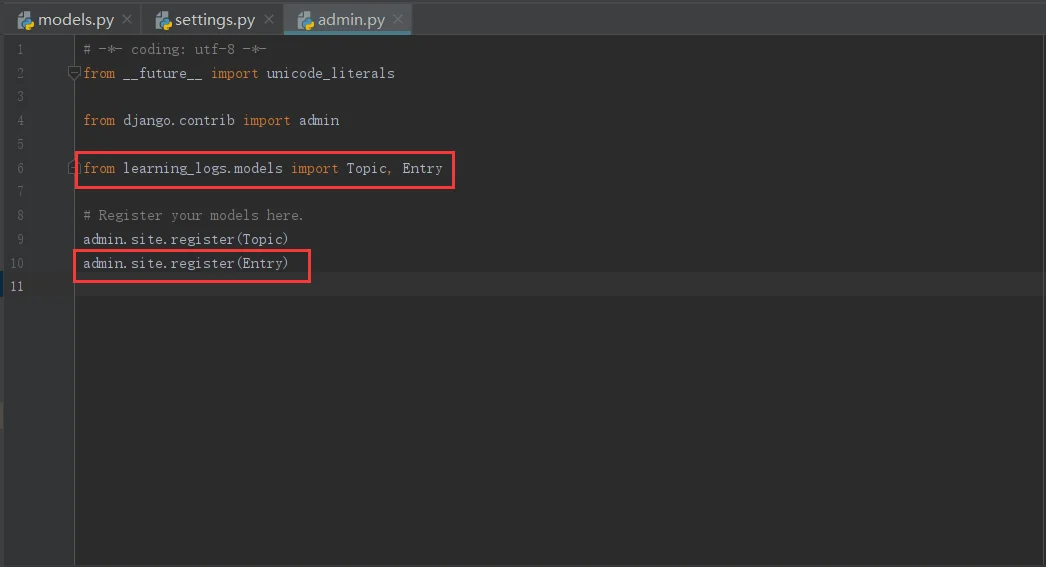1046x567 pixels.
Task: Collapse the import block fold marker on line 2
Action: pos(74,73)
